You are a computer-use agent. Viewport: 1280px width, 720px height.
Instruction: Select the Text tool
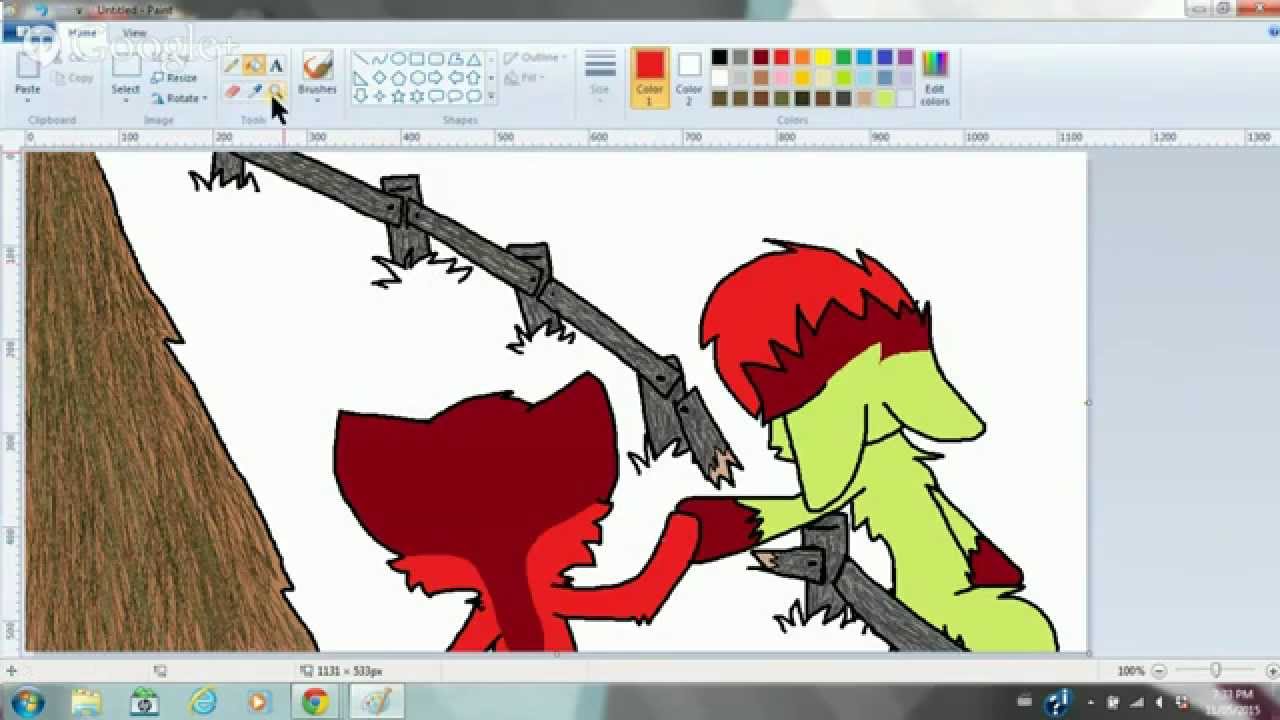[x=277, y=65]
